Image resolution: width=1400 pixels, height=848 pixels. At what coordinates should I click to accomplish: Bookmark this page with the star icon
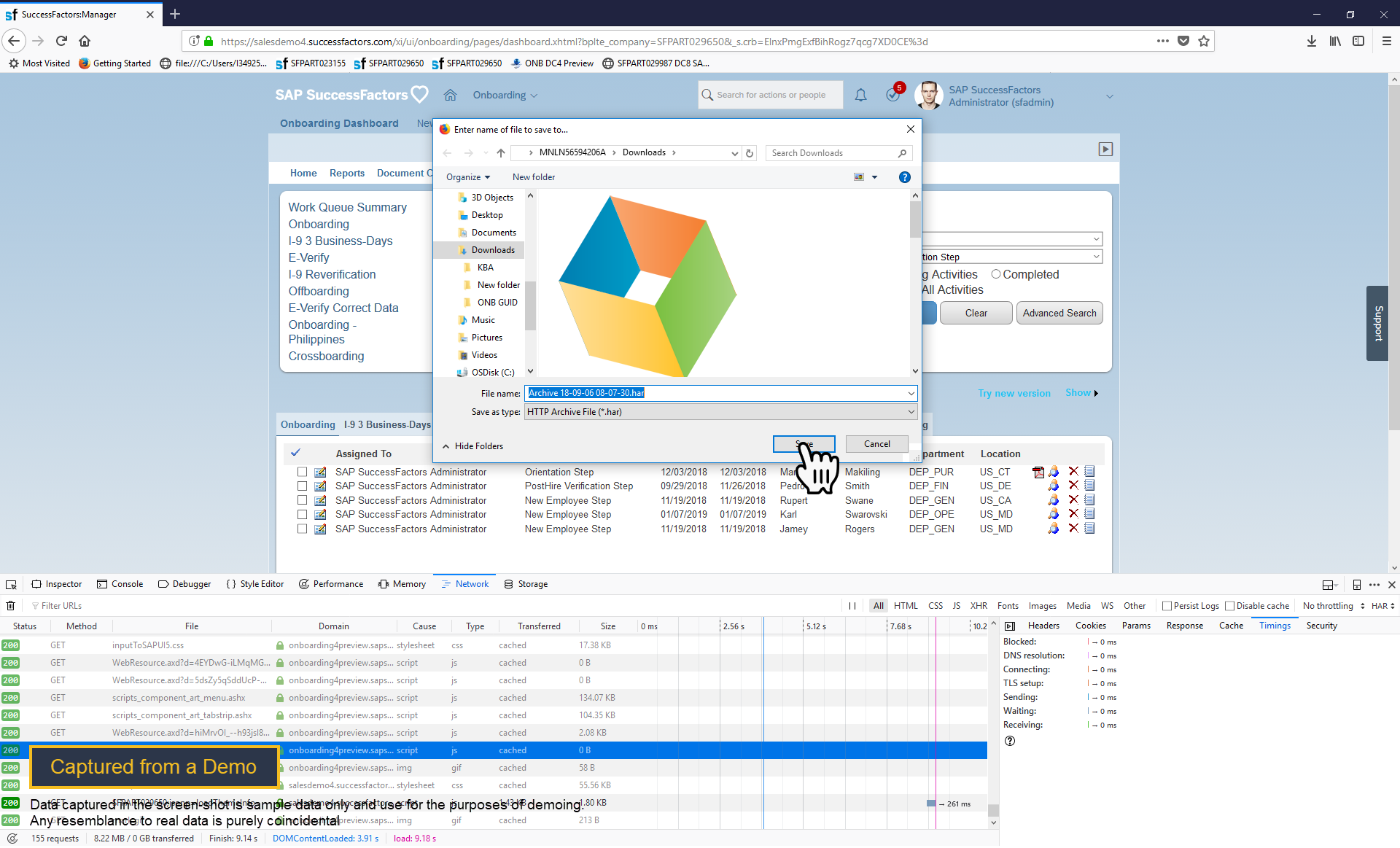click(x=1204, y=41)
